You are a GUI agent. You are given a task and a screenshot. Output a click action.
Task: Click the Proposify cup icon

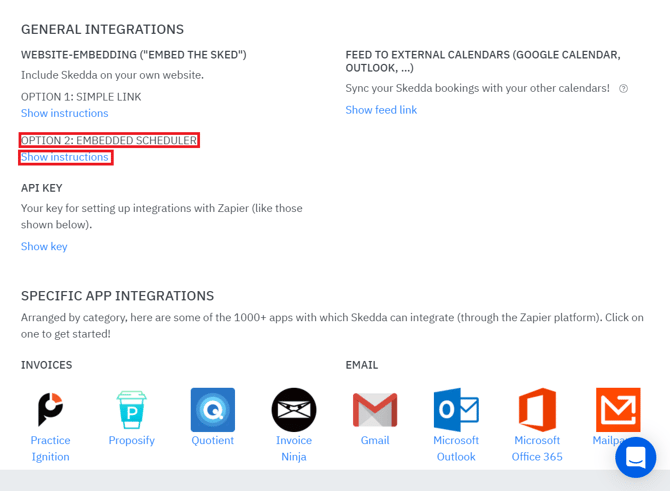[x=131, y=409]
